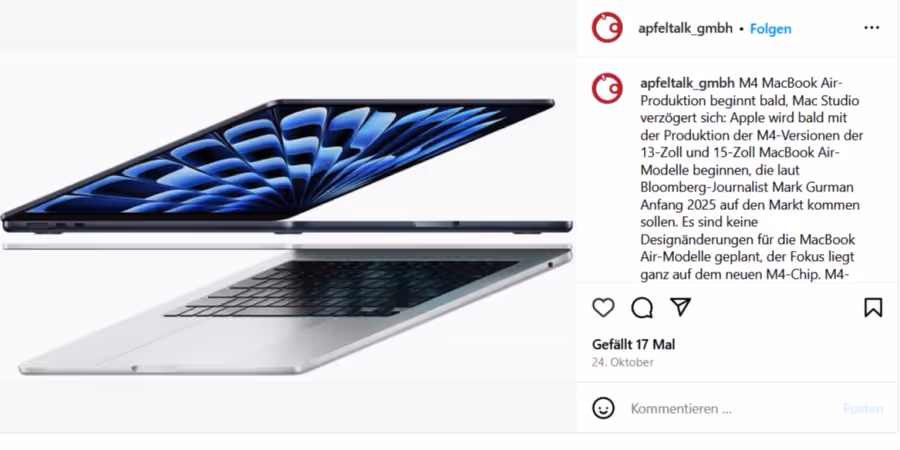Open the emoji picker smiley icon
900x450 pixels.
(x=603, y=409)
